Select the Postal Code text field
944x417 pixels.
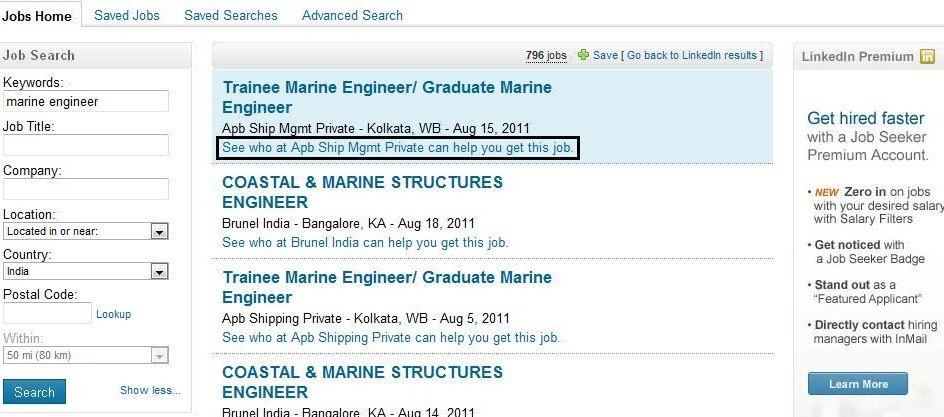pos(47,313)
